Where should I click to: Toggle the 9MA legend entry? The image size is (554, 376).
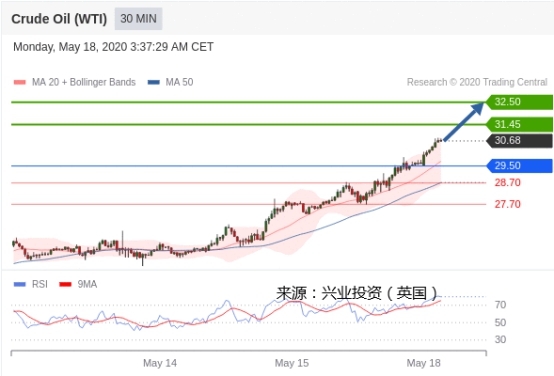pyautogui.click(x=78, y=284)
